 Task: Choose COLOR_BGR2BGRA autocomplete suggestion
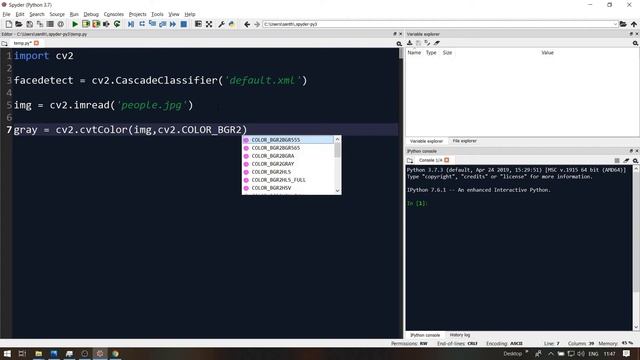point(288,156)
